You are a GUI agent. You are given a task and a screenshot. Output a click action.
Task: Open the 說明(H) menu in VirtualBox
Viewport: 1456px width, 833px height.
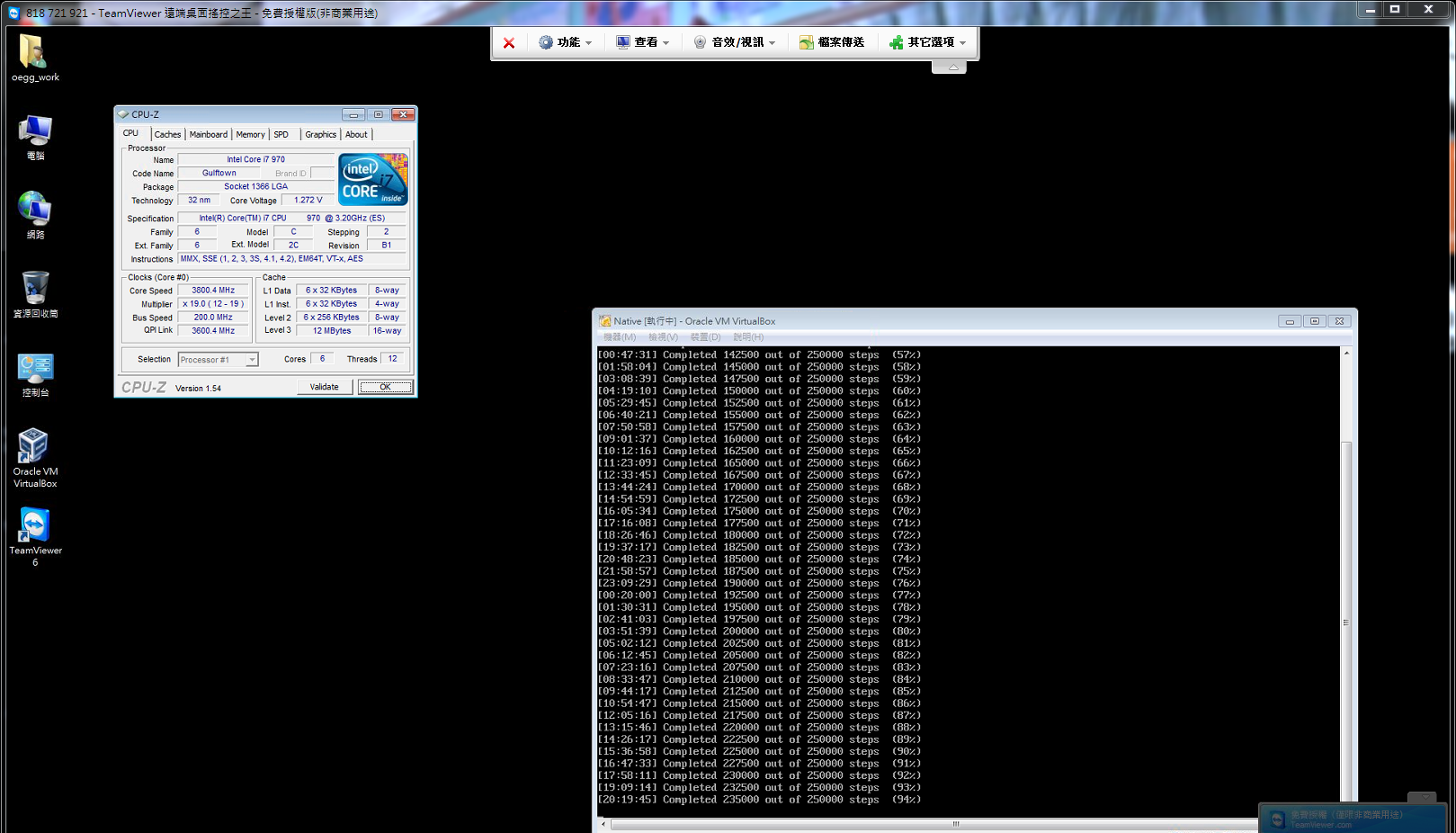(748, 337)
